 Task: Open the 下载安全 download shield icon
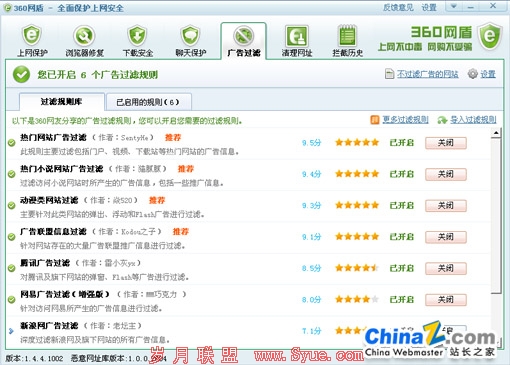pyautogui.click(x=137, y=35)
